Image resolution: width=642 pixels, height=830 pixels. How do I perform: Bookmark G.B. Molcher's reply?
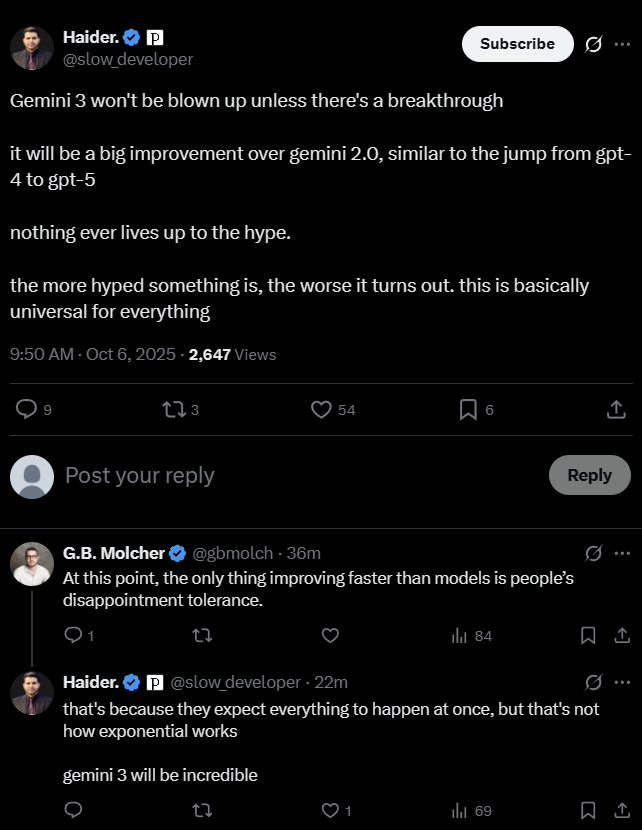tap(589, 635)
